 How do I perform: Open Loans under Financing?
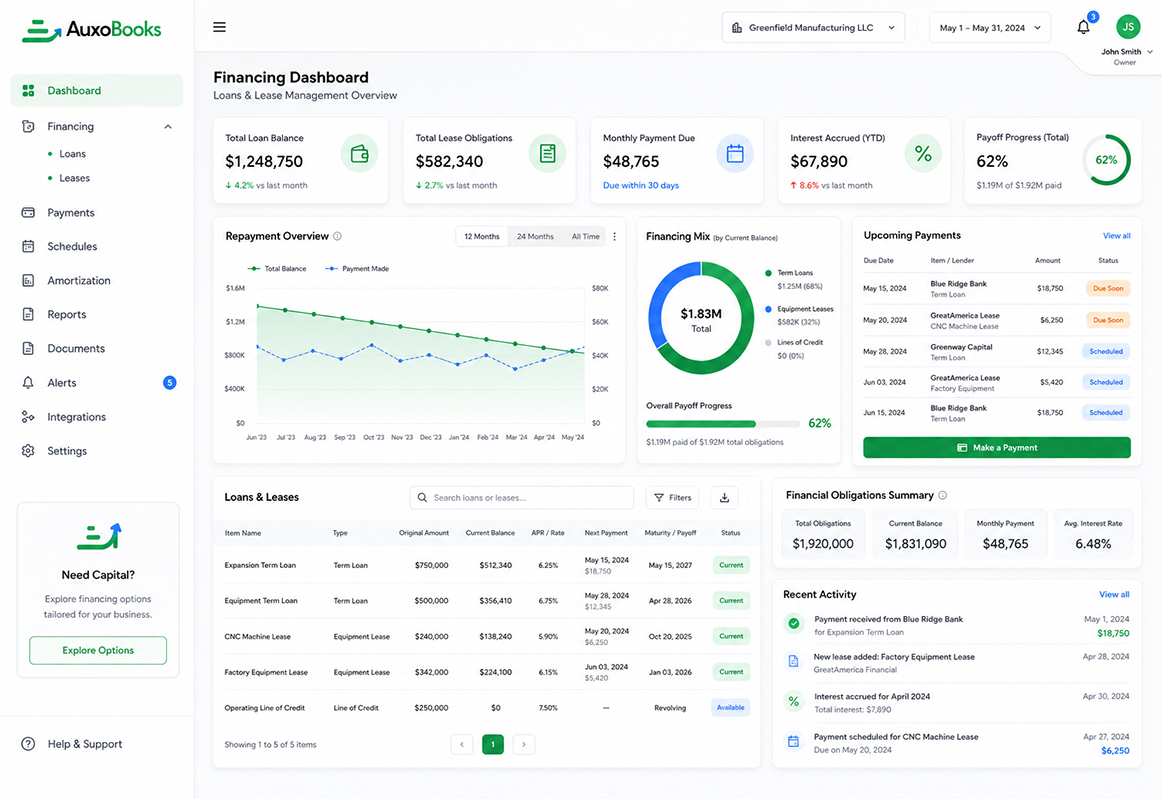(73, 153)
